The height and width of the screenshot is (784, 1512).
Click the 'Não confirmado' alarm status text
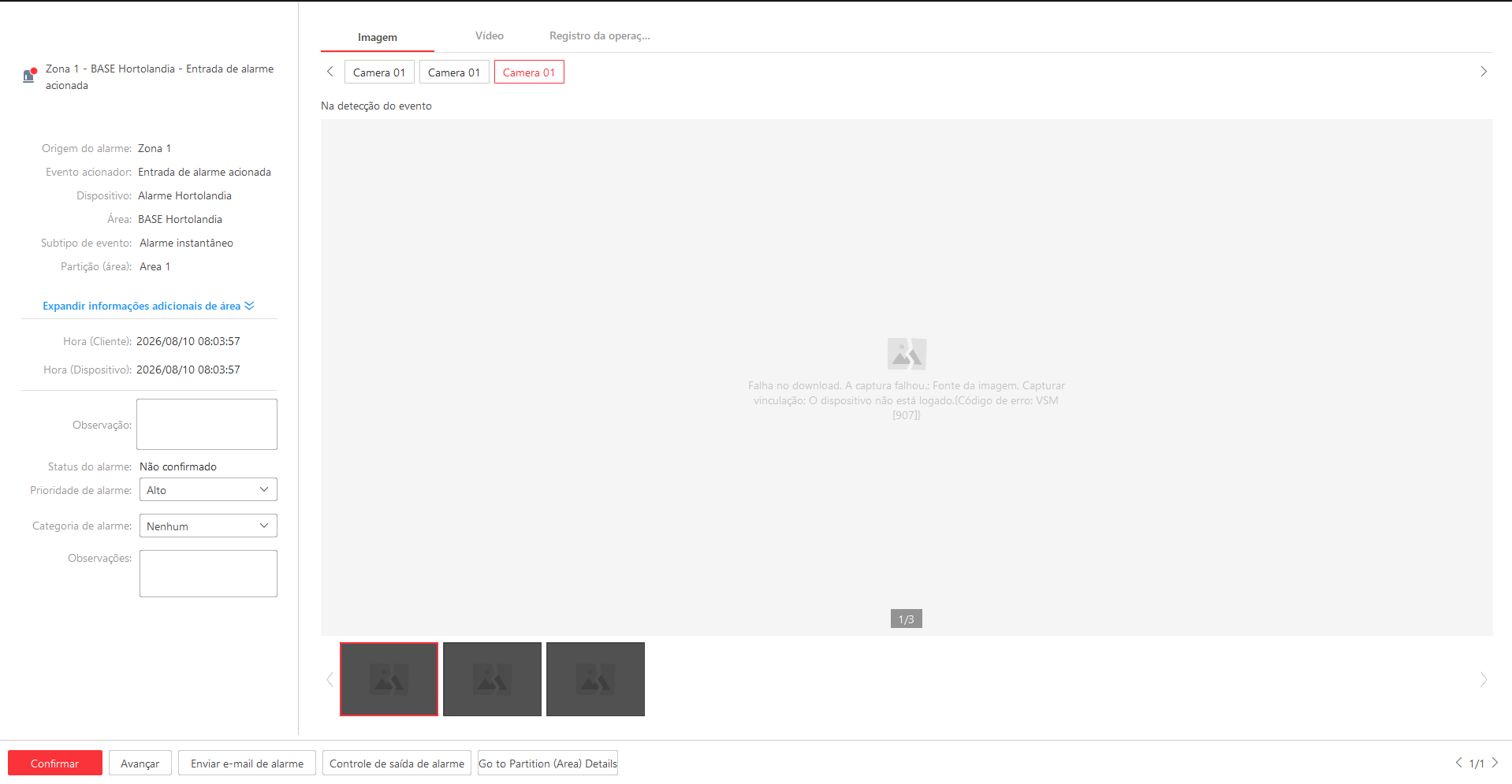pyautogui.click(x=178, y=466)
